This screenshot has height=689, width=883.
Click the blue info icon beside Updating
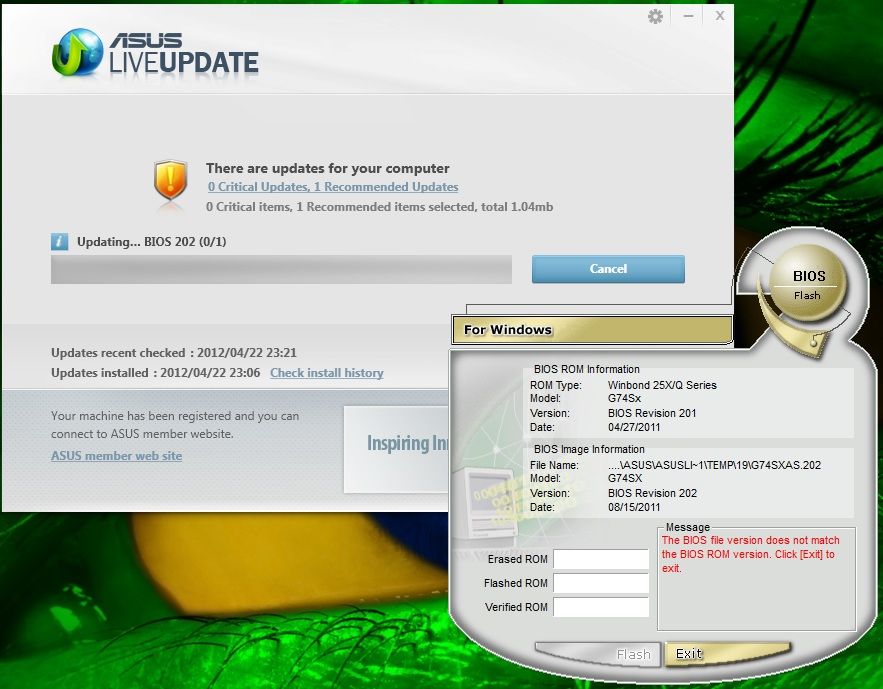[x=60, y=241]
